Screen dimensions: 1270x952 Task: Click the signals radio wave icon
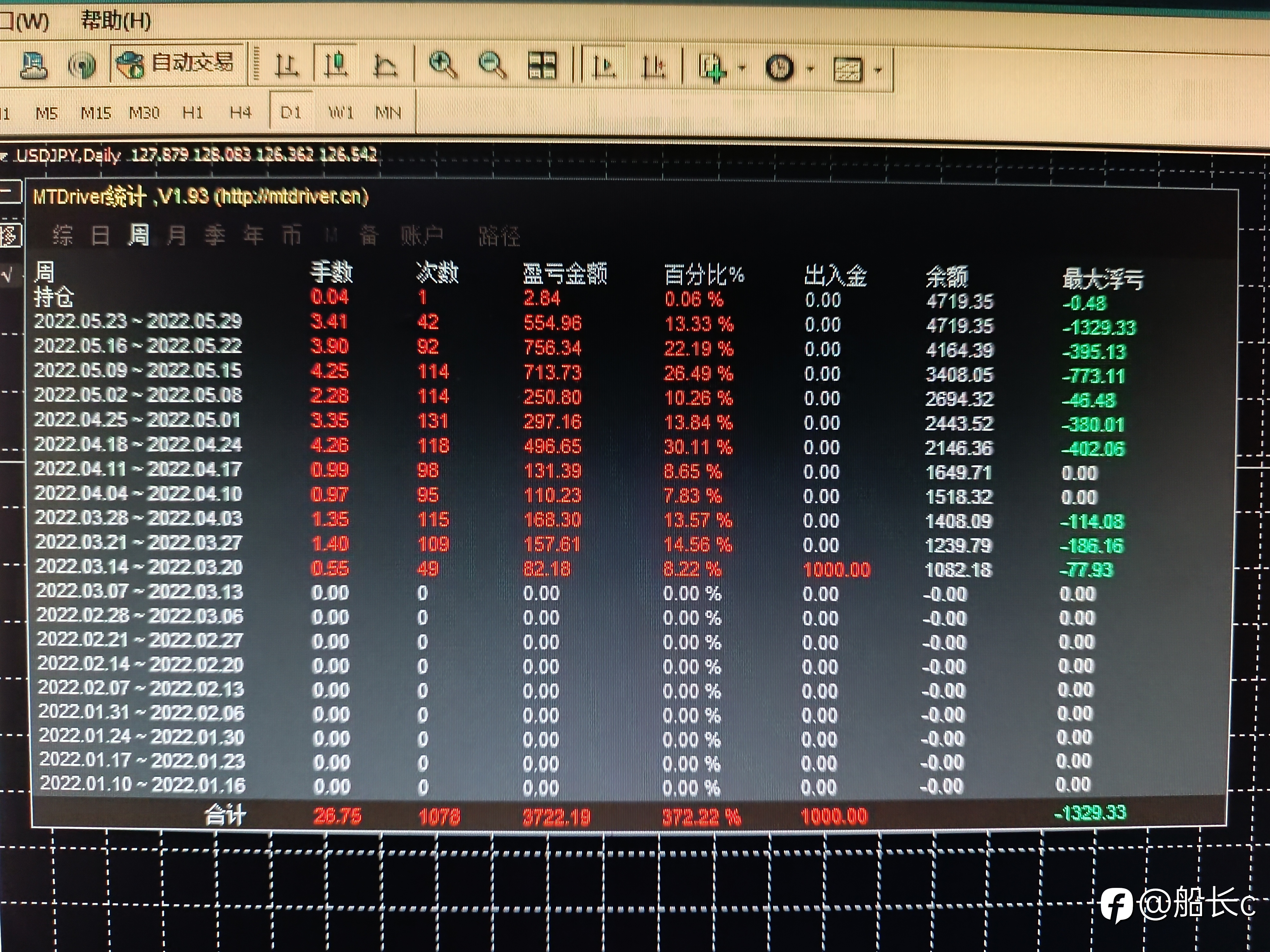pyautogui.click(x=82, y=65)
